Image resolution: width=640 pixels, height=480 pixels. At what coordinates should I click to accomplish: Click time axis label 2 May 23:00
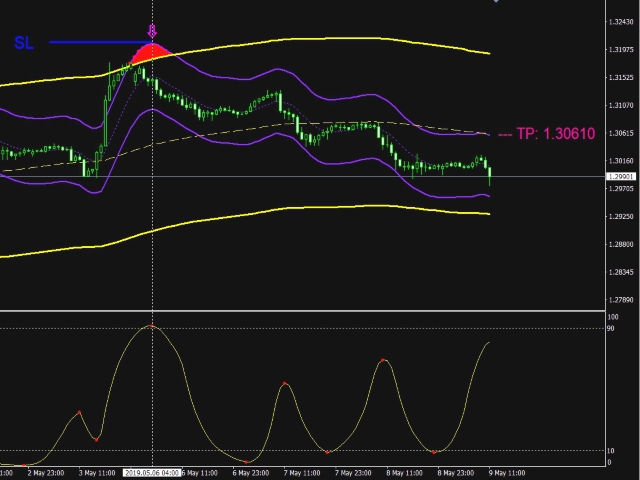pos(46,473)
